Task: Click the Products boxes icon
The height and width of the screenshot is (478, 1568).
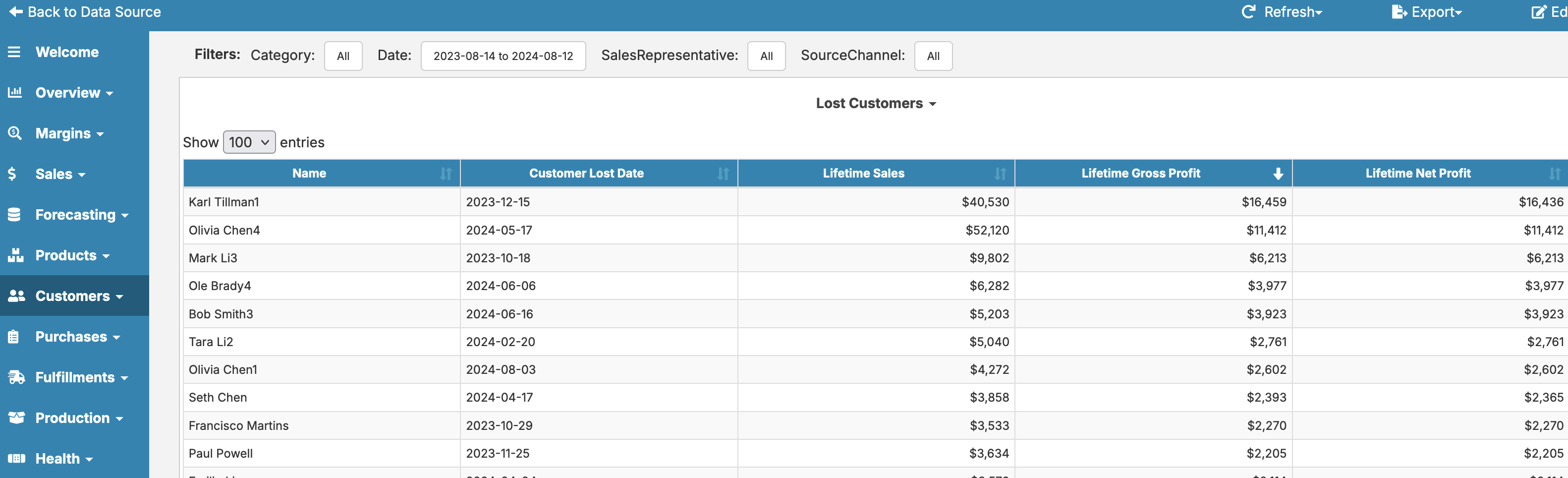Action: click(x=15, y=255)
